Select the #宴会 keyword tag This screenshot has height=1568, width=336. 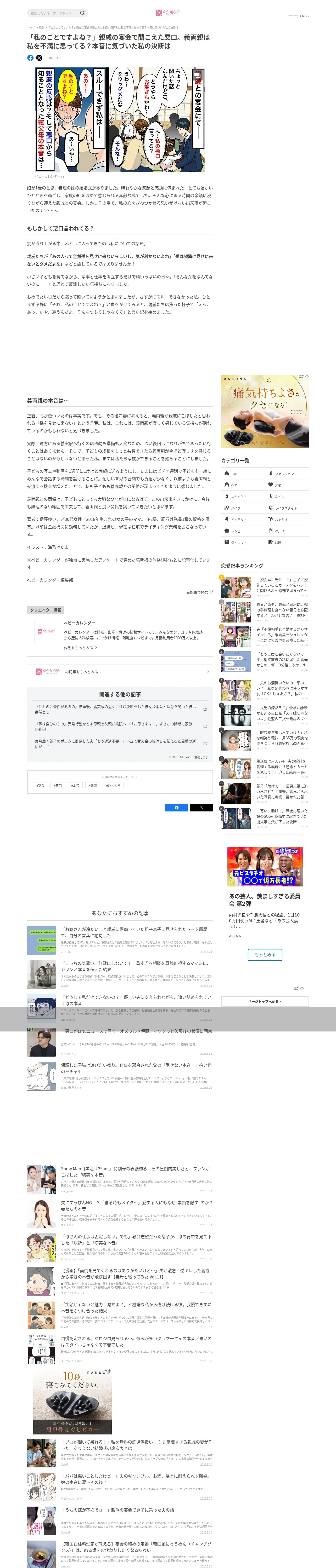pyautogui.click(x=40, y=785)
